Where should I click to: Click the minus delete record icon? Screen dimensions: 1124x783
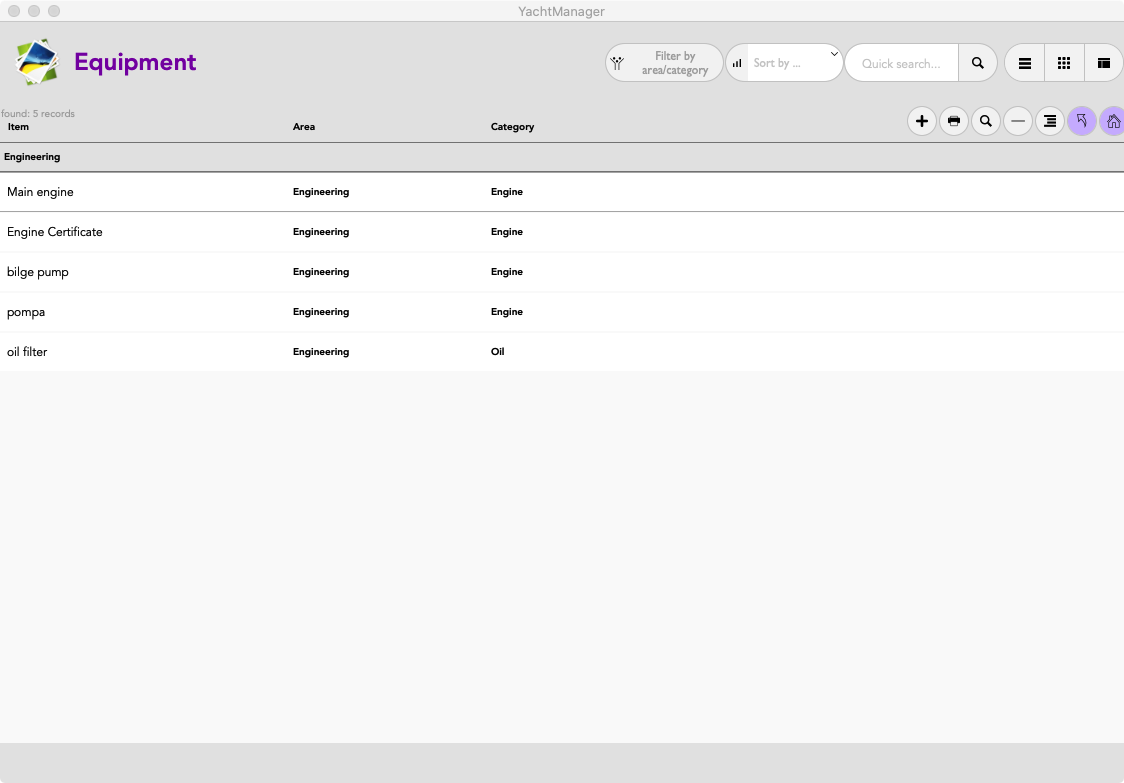tap(1017, 122)
